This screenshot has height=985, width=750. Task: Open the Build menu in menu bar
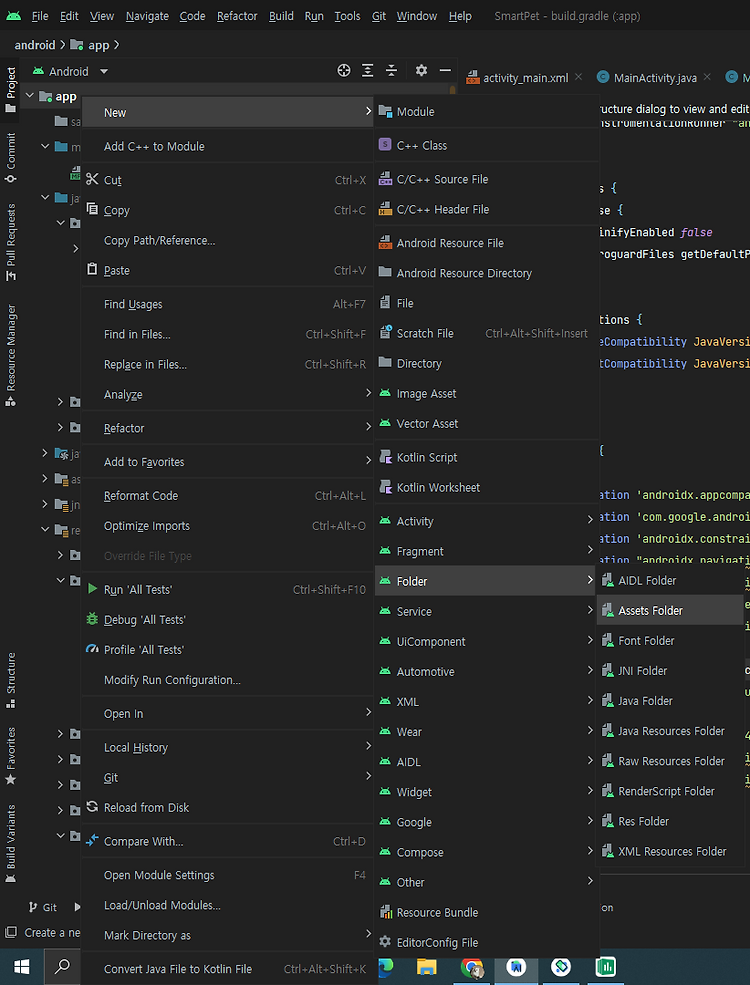coord(281,16)
